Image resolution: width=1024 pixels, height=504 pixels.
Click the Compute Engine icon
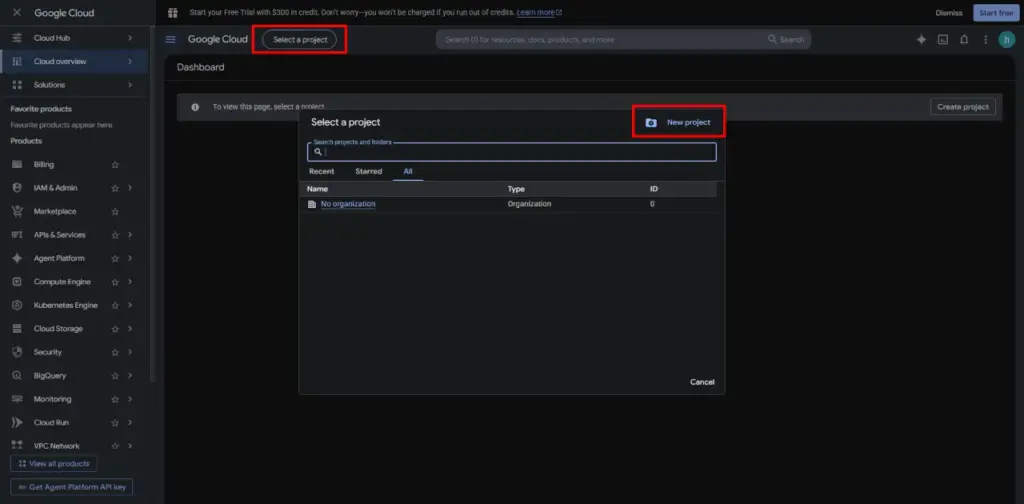click(x=18, y=282)
